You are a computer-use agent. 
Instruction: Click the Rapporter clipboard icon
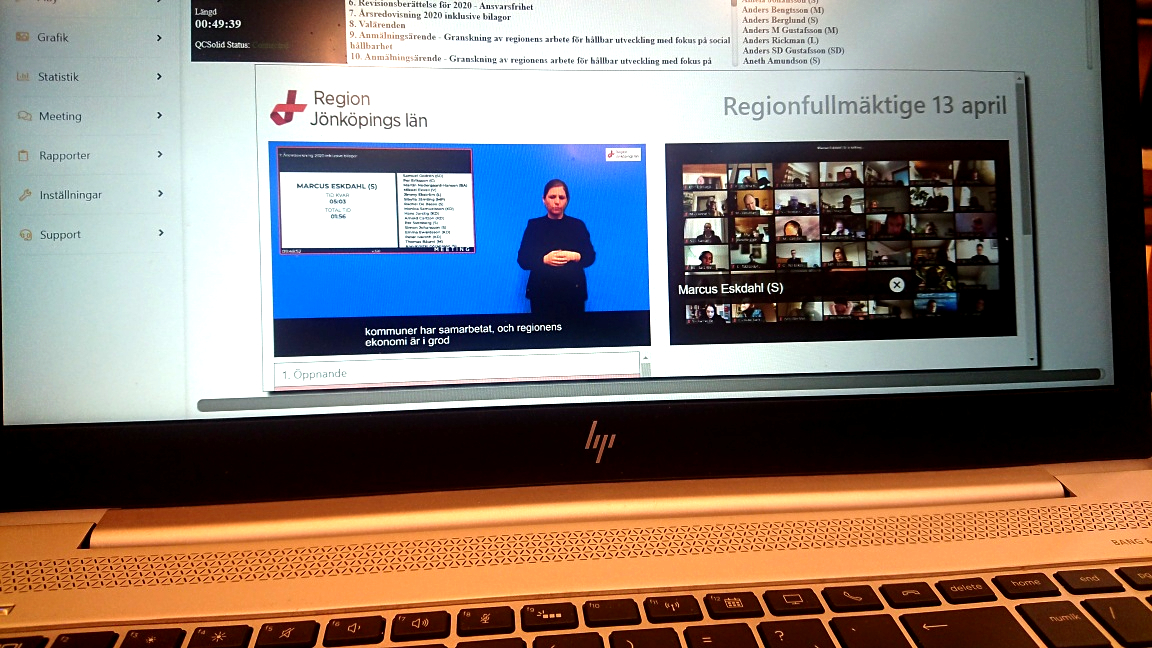coord(24,155)
